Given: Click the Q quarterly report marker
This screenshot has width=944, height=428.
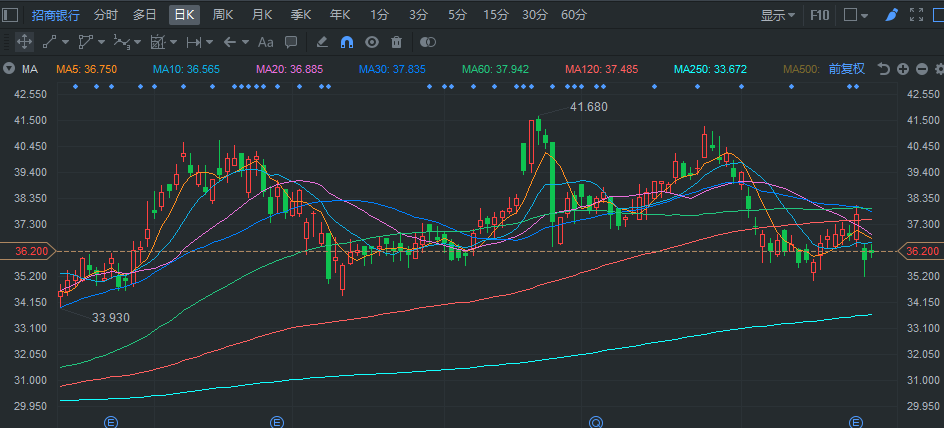Looking at the screenshot, I should coord(595,422).
